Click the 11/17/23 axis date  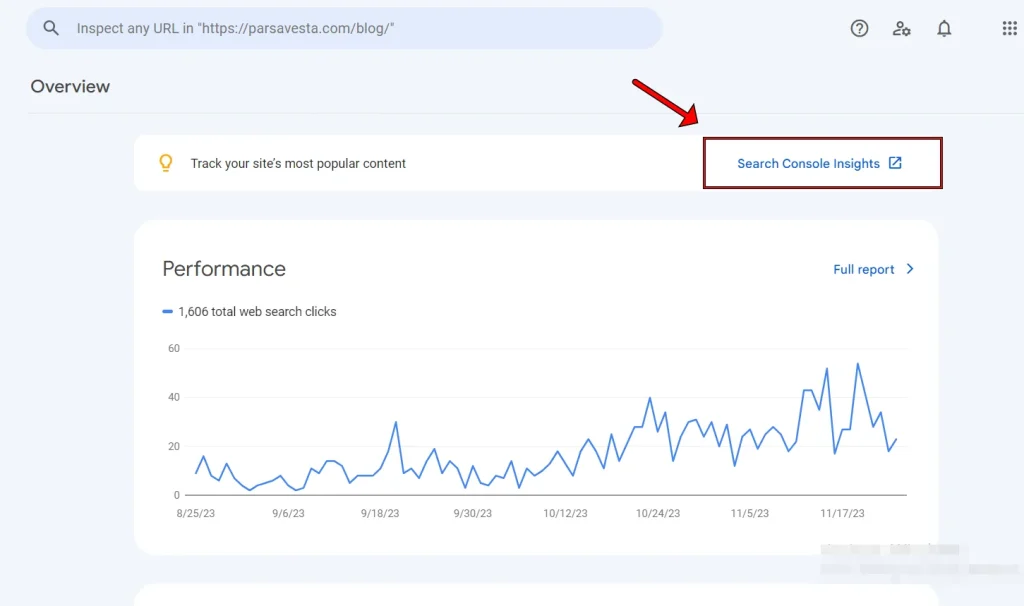point(842,513)
